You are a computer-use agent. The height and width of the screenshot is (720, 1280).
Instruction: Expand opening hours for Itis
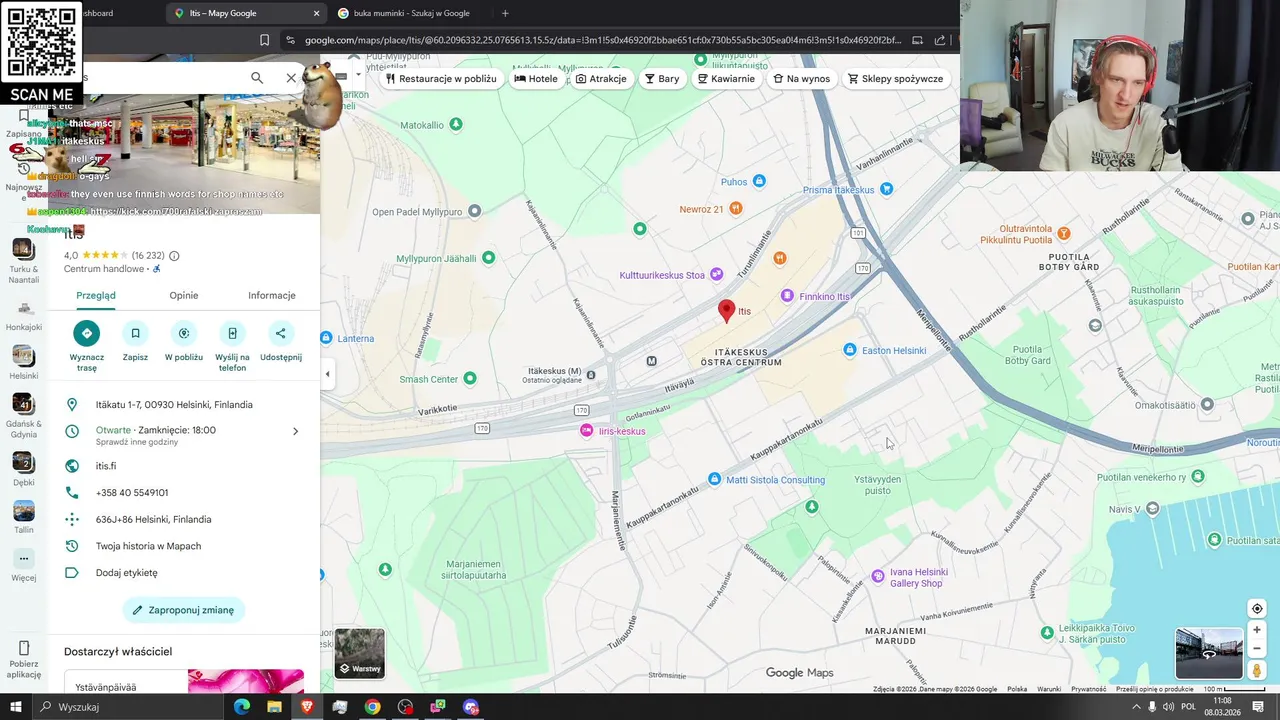tap(295, 431)
